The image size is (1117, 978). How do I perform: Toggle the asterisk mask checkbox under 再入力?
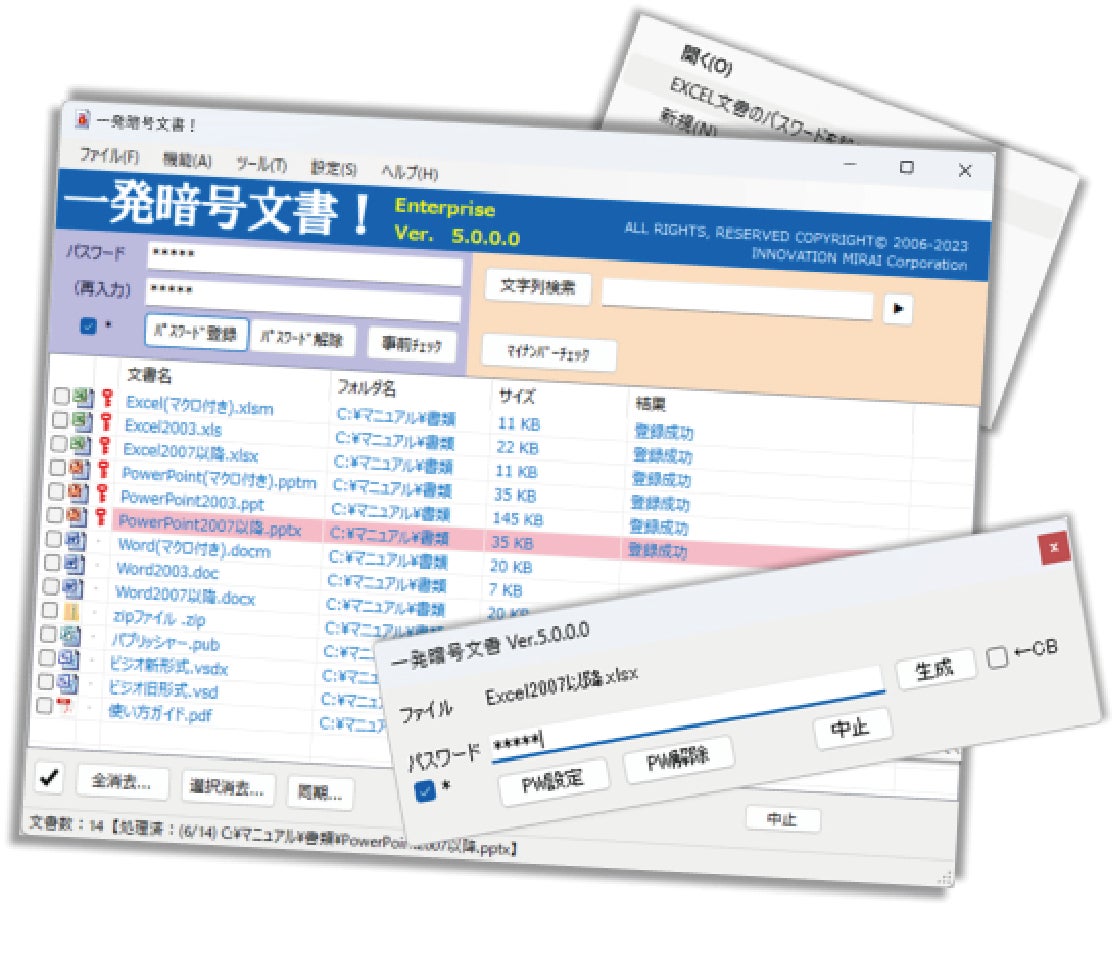pos(88,326)
